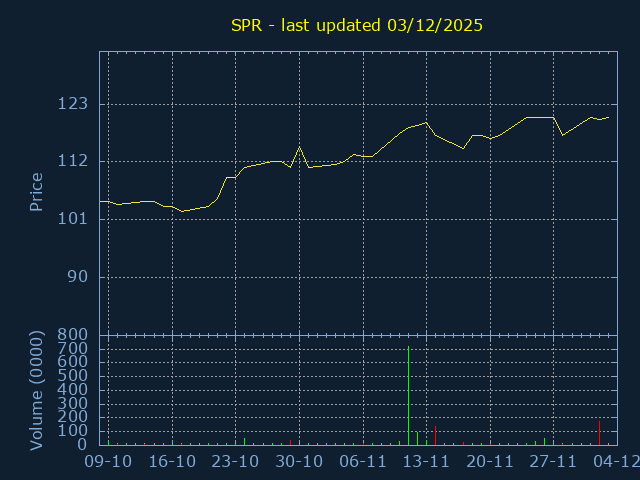Viewport: 640px width, 480px height.
Task: Select the price axis value 123
Action: [73, 104]
